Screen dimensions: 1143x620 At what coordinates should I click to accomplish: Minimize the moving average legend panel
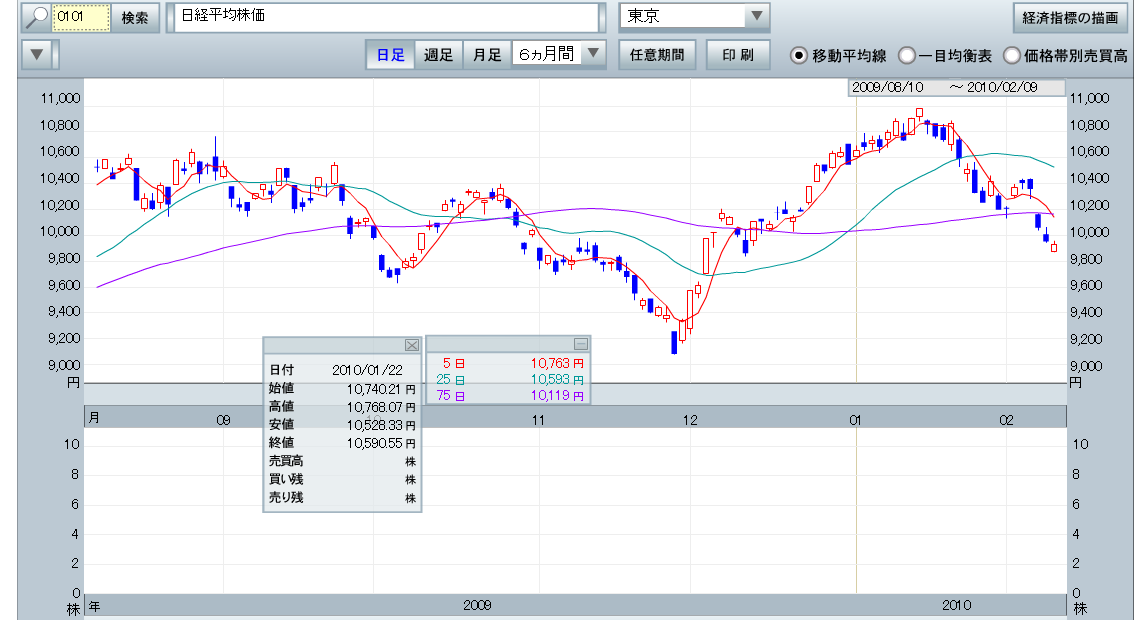pos(580,343)
